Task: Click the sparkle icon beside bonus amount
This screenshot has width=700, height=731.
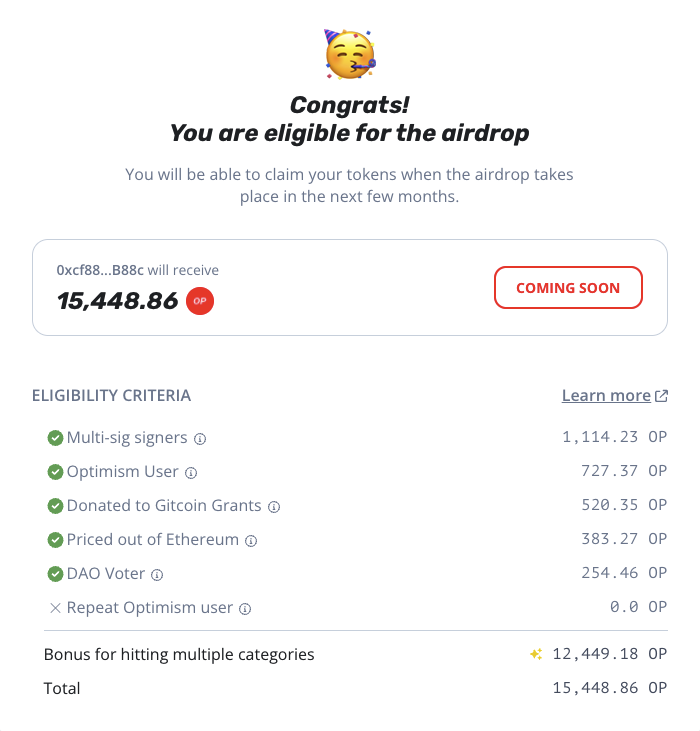Action: [x=536, y=654]
